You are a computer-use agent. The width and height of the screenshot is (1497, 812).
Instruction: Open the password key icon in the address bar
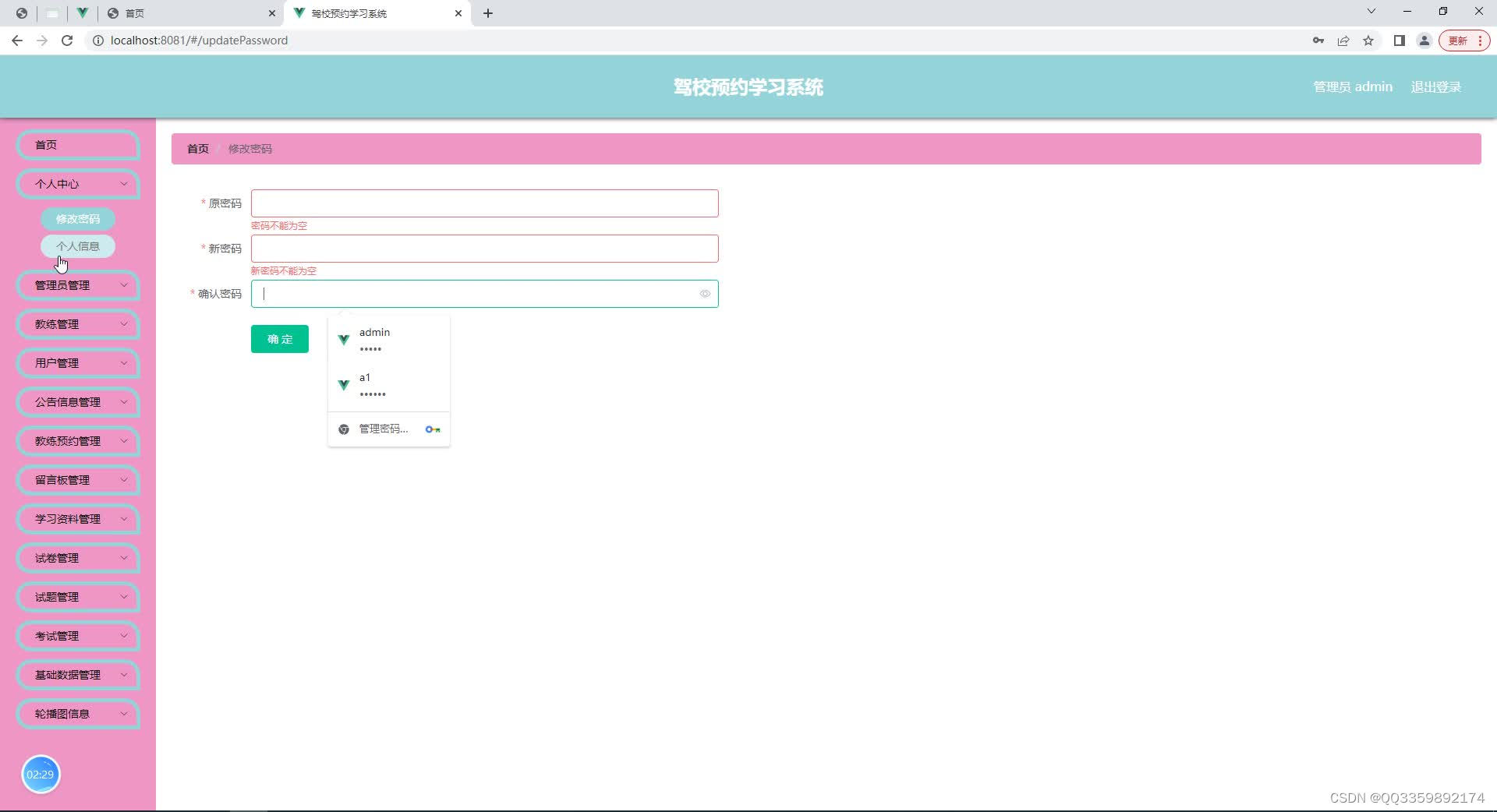1318,41
